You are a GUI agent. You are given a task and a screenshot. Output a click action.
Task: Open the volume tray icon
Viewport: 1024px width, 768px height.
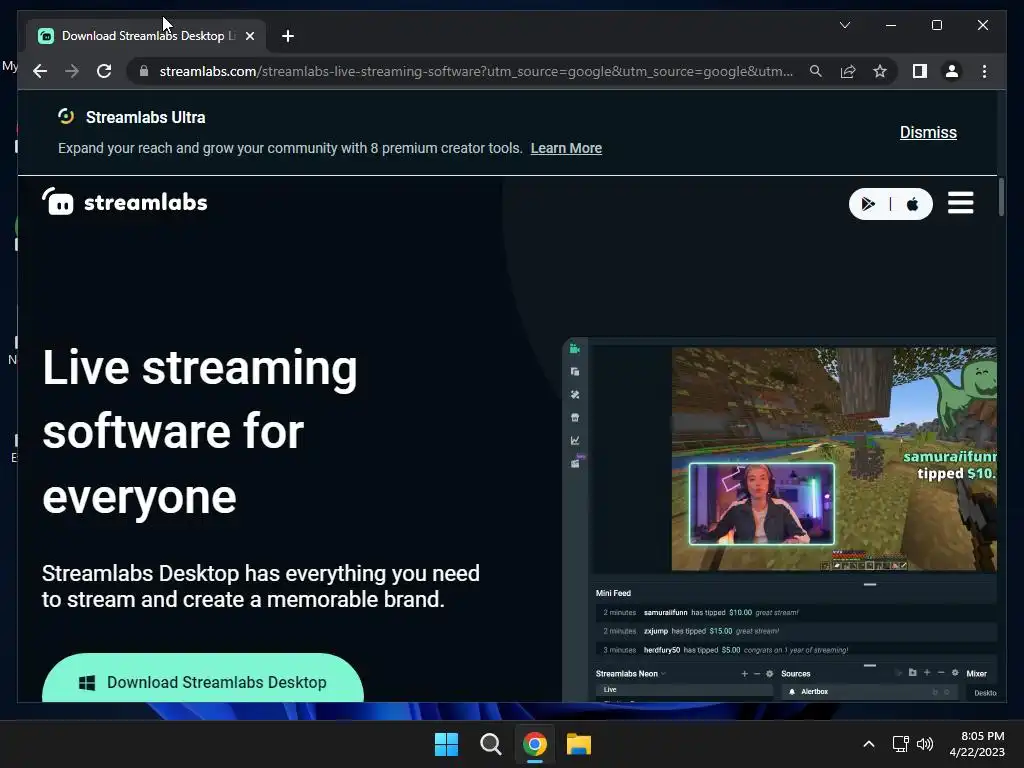[x=925, y=744]
